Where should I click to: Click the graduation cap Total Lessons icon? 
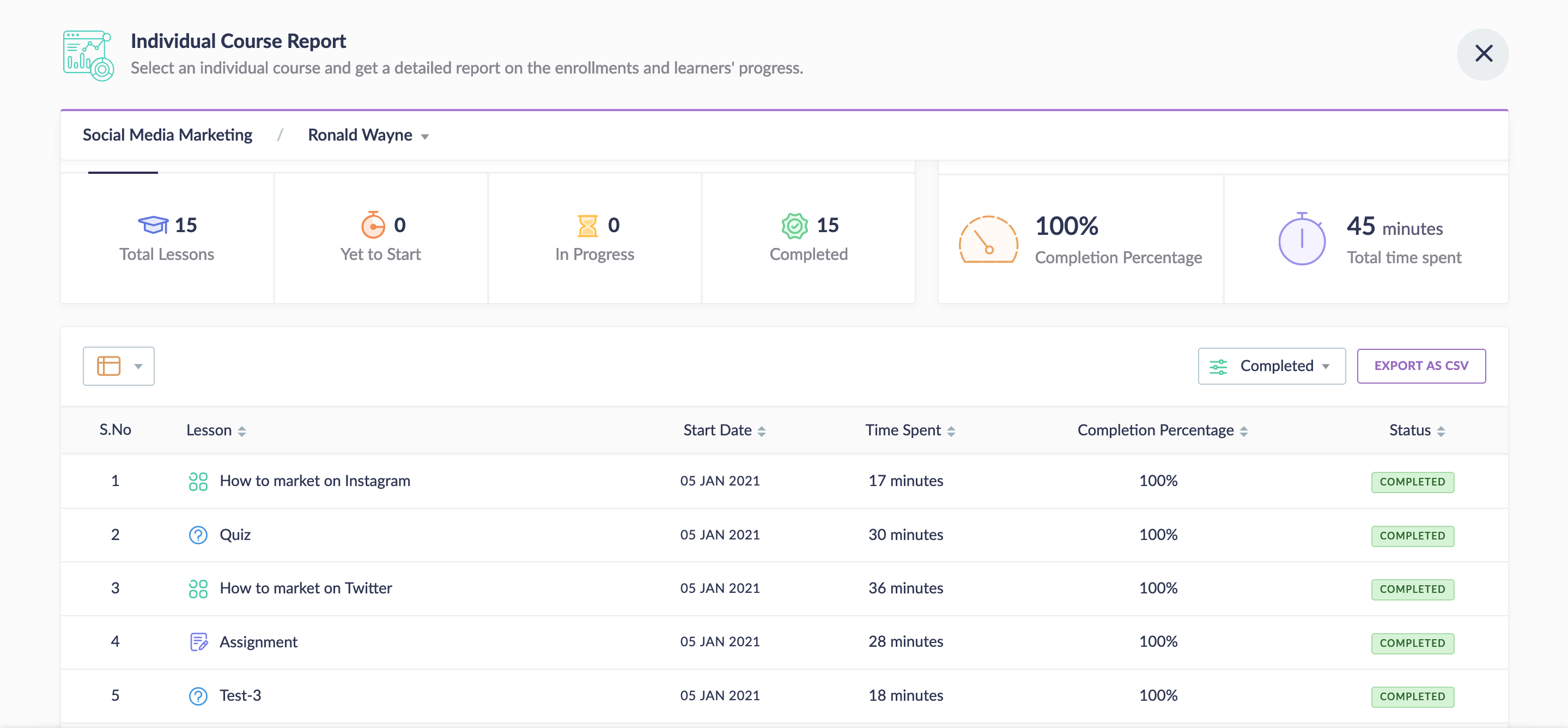pyautogui.click(x=153, y=225)
